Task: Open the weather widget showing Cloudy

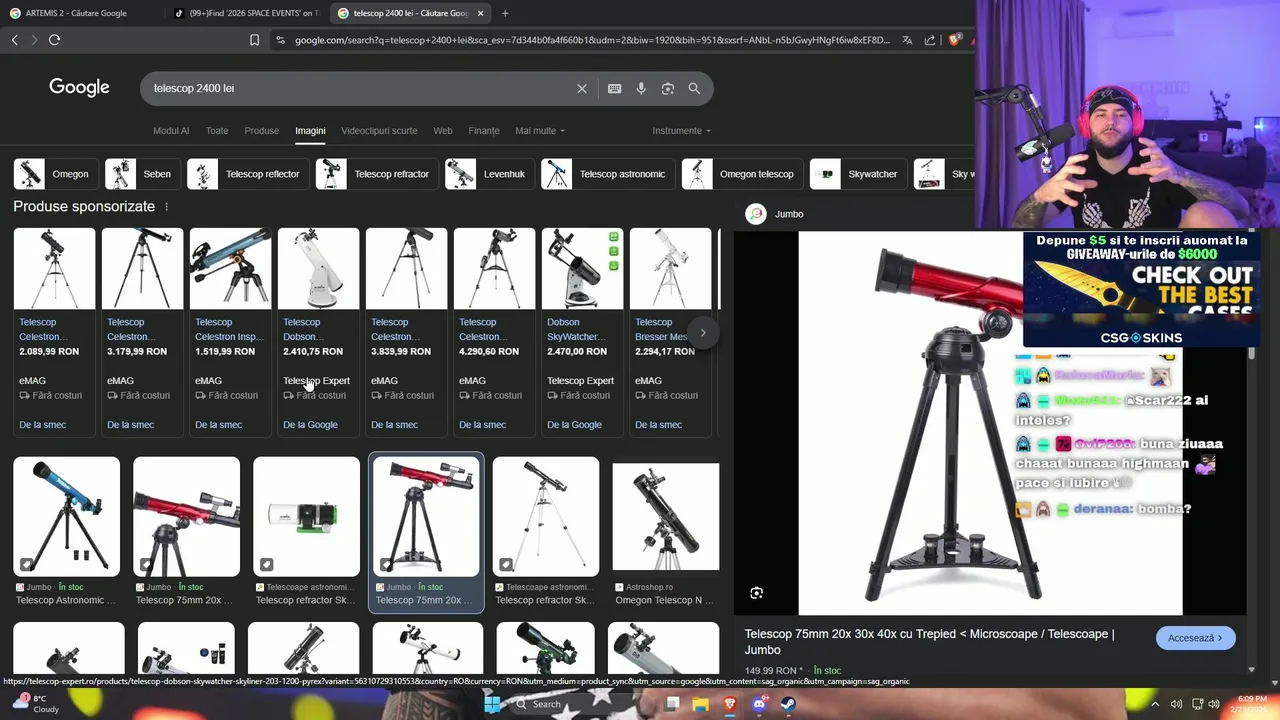Action: click(35, 704)
